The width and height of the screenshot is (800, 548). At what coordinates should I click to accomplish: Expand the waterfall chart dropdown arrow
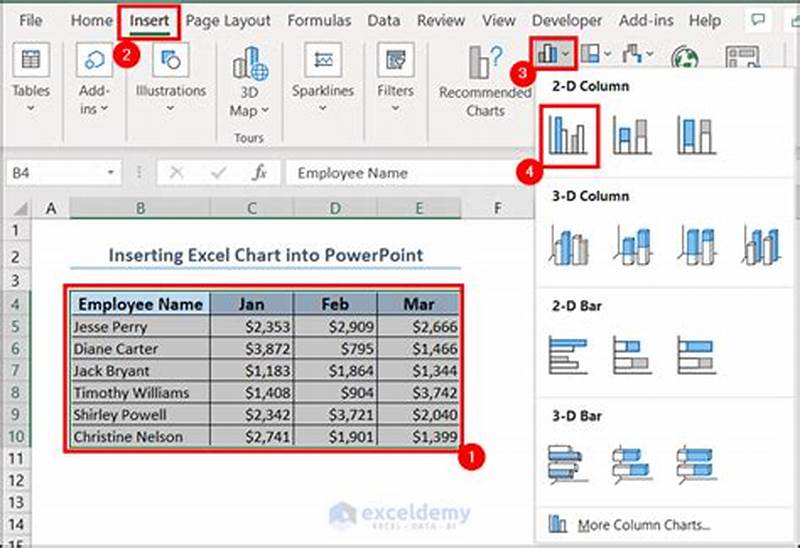coord(649,53)
